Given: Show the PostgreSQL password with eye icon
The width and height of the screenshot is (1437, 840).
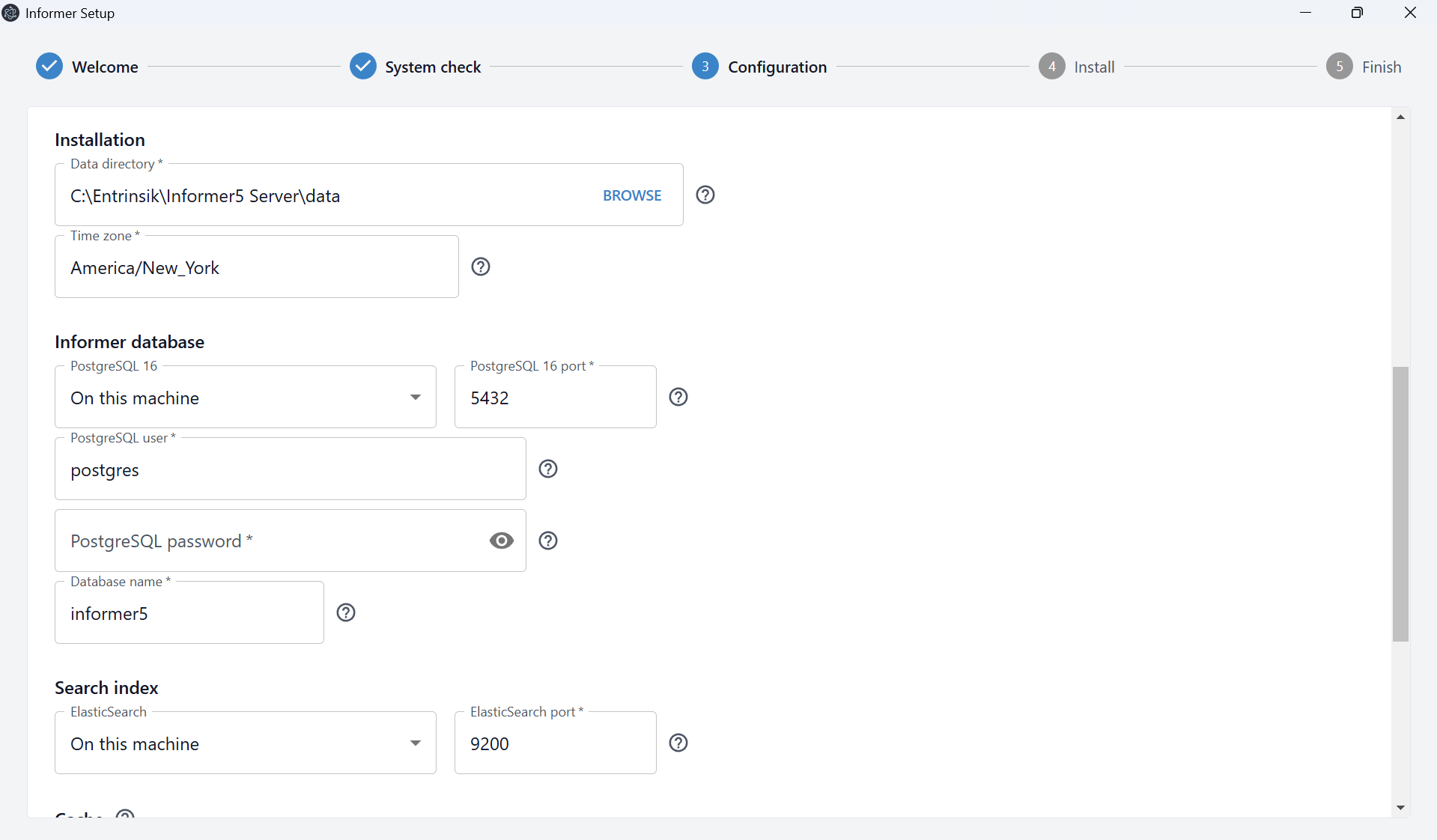Looking at the screenshot, I should [501, 541].
